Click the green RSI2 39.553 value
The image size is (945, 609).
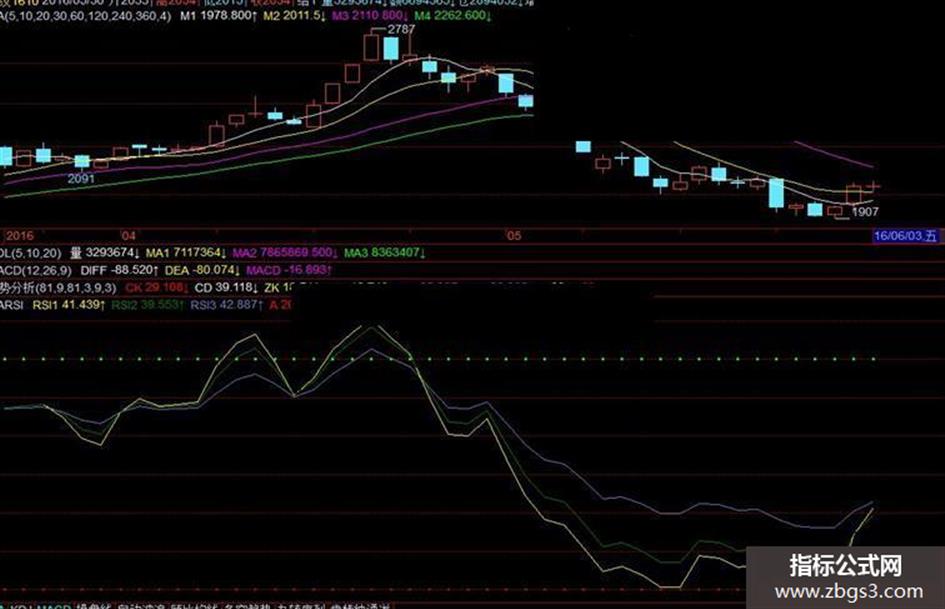coord(148,305)
